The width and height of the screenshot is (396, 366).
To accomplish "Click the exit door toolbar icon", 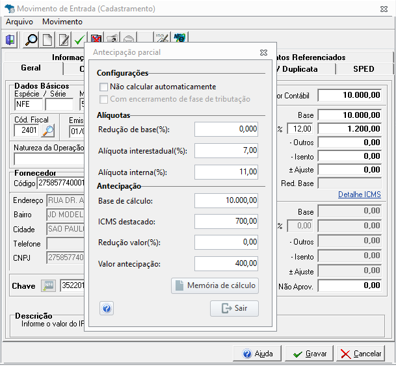I will pos(10,40).
